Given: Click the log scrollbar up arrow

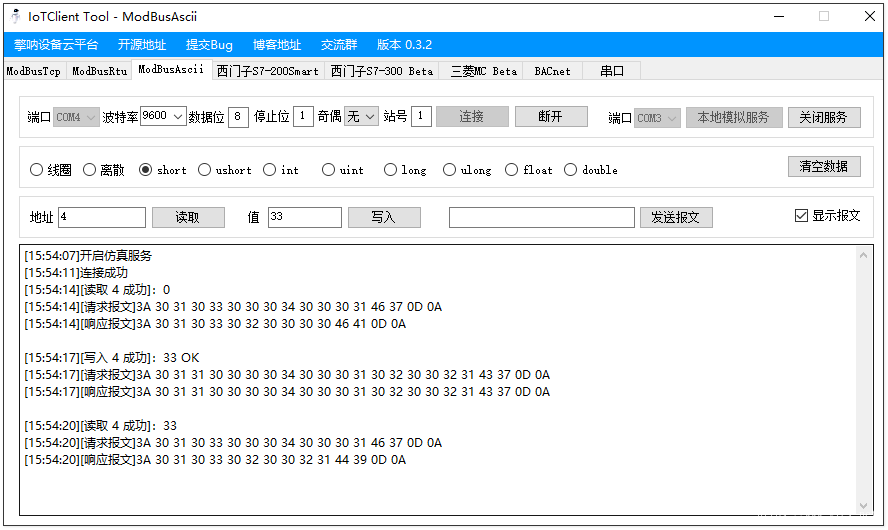Looking at the screenshot, I should (863, 255).
